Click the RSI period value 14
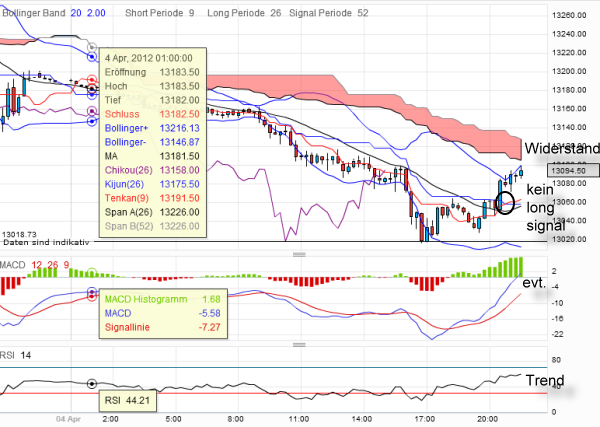The width and height of the screenshot is (600, 427). [26, 355]
